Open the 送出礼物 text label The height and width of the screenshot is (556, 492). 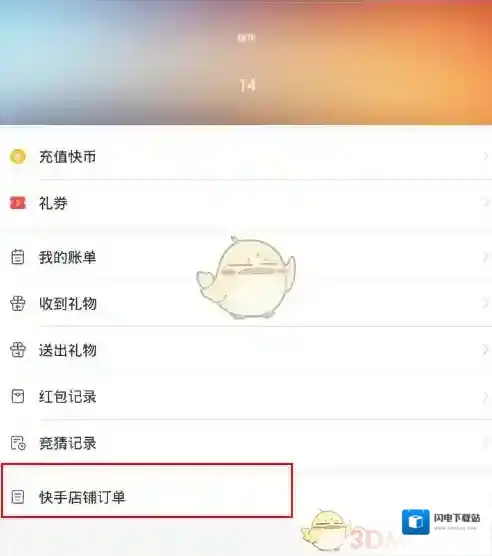click(68, 350)
